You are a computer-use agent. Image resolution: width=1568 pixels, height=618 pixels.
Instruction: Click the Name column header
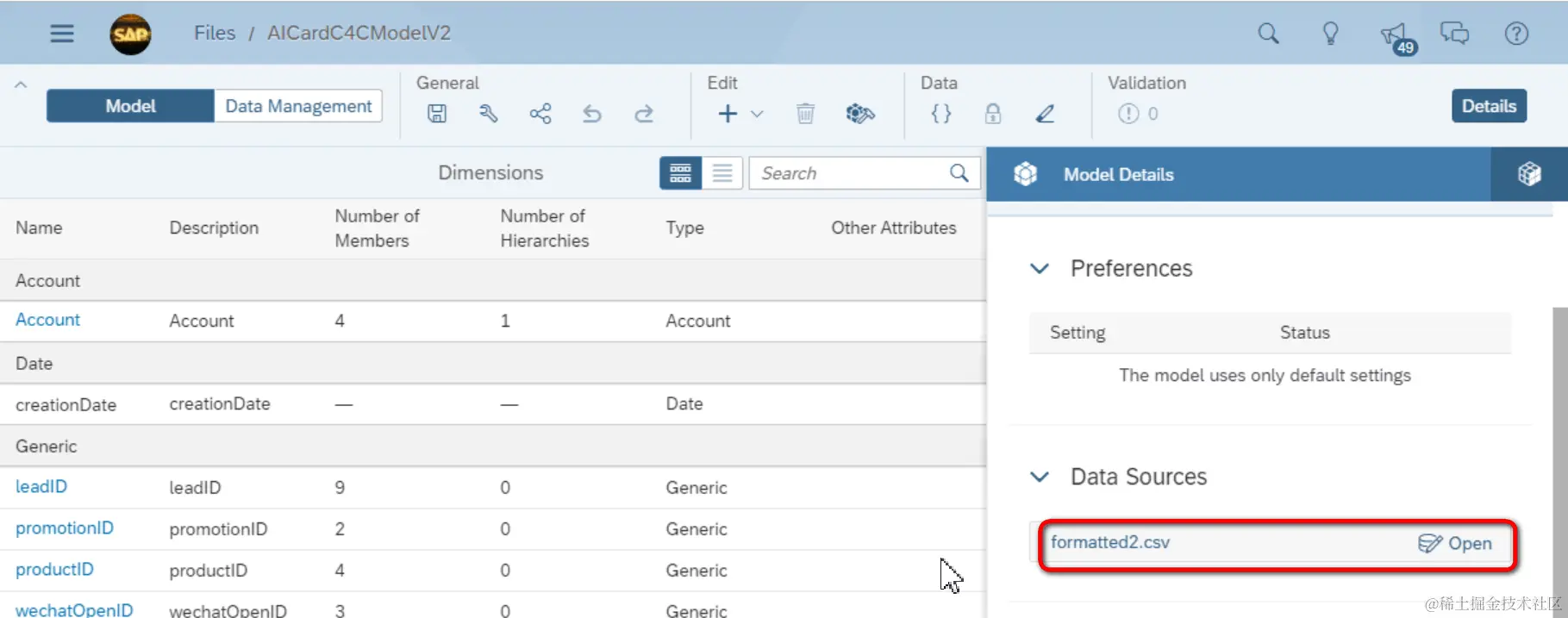click(x=39, y=228)
